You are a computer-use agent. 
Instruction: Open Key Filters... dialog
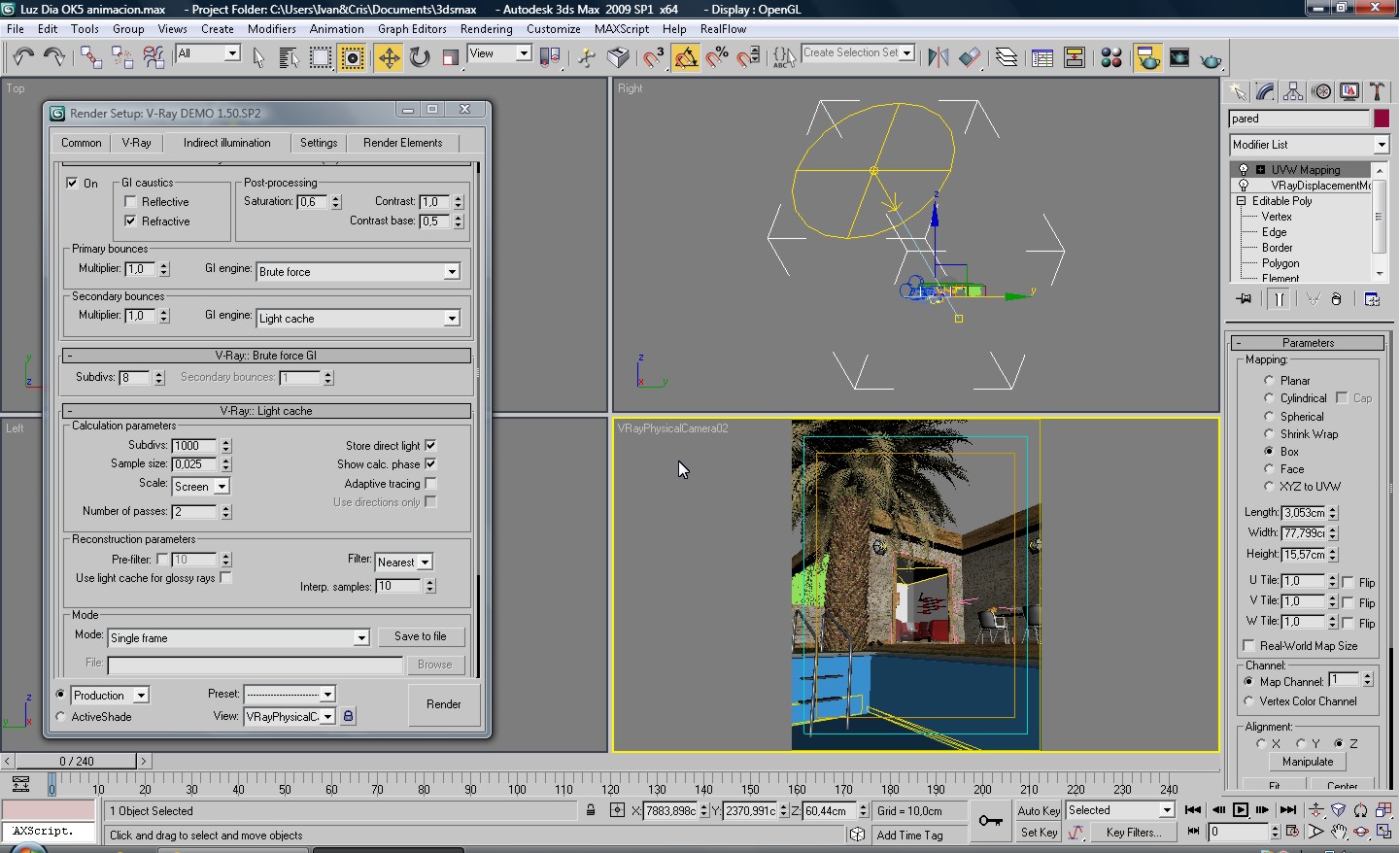[x=1132, y=833]
